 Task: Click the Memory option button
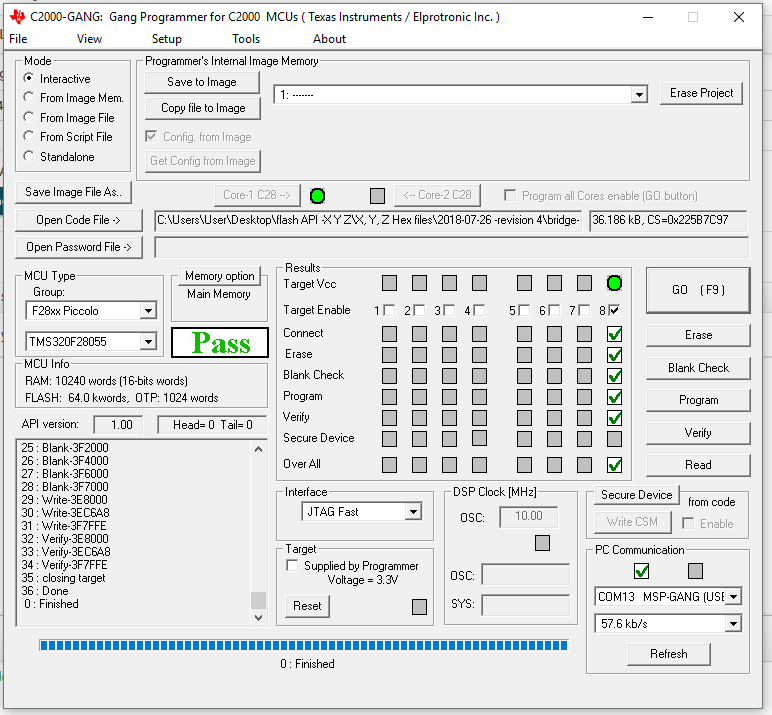pos(220,276)
